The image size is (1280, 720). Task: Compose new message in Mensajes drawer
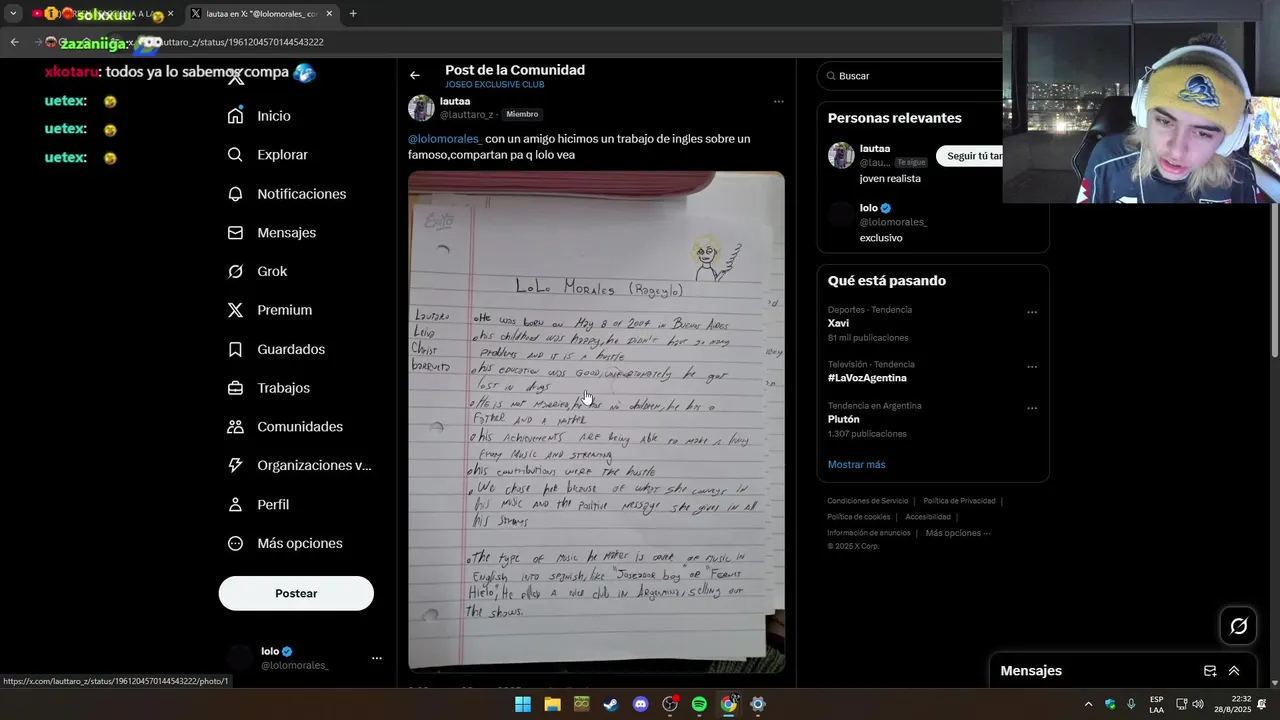[1210, 671]
